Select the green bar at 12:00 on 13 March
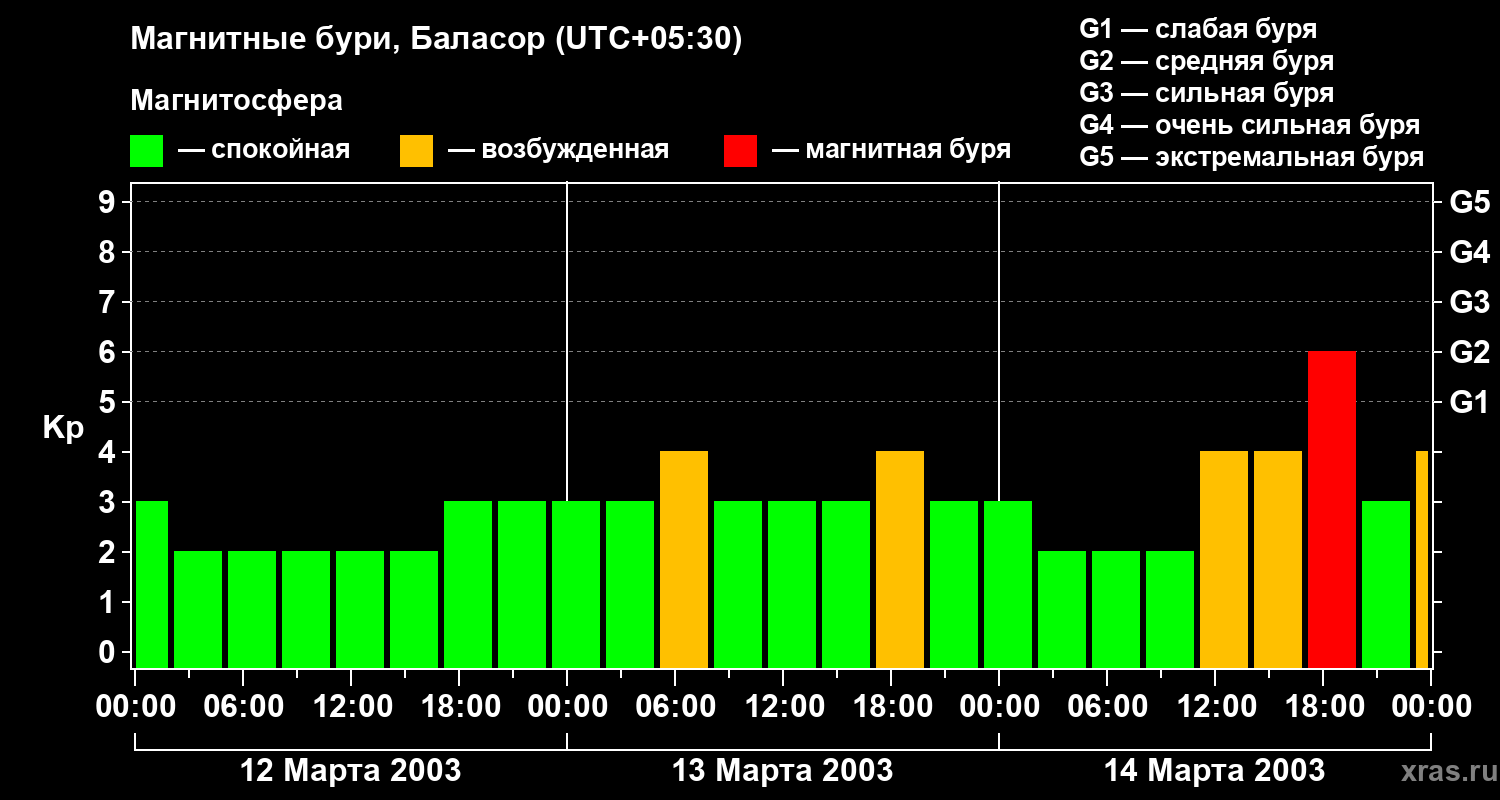 click(792, 585)
